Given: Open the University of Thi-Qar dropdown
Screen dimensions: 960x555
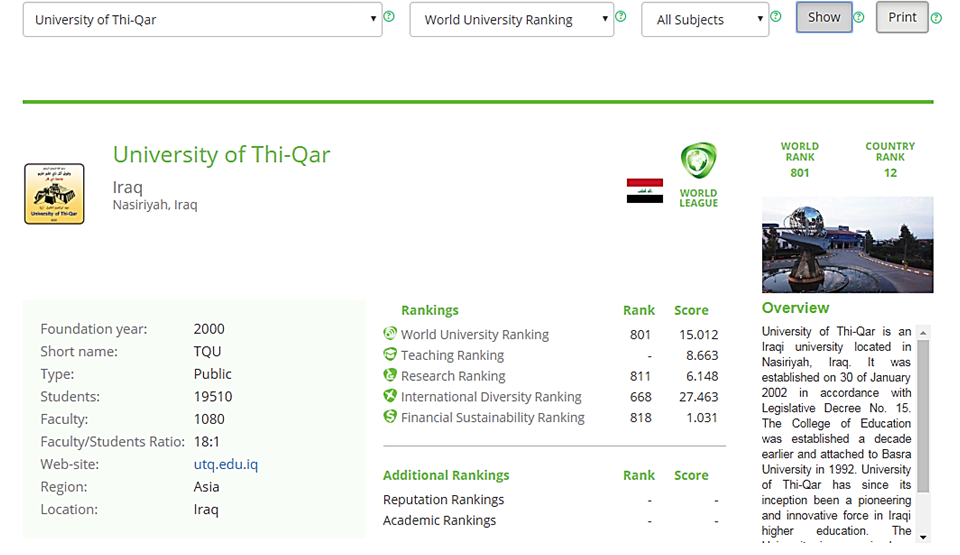Looking at the screenshot, I should 202,20.
